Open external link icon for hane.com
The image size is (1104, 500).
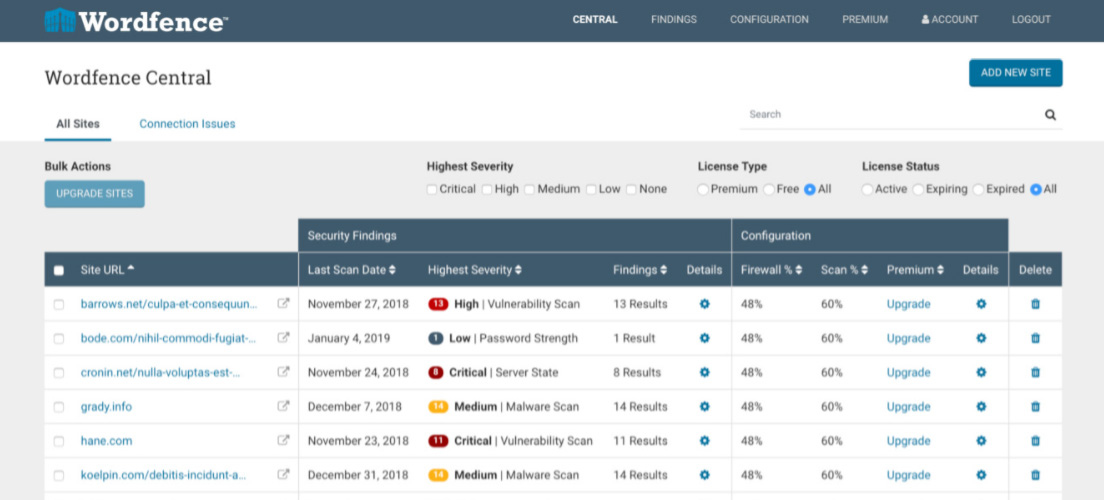pyautogui.click(x=283, y=440)
